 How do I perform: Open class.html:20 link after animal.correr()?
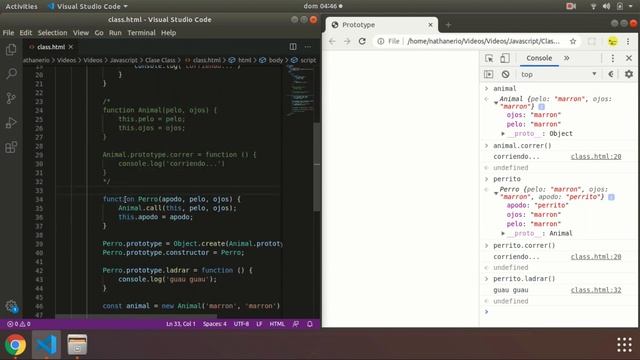click(x=596, y=157)
